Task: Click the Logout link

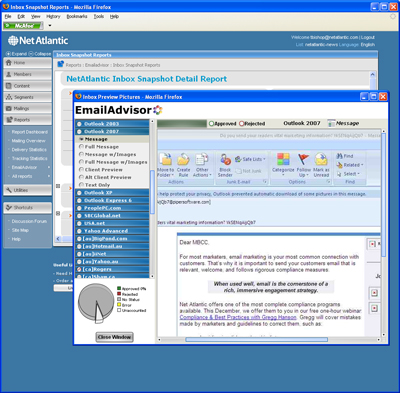Action: 368,37
